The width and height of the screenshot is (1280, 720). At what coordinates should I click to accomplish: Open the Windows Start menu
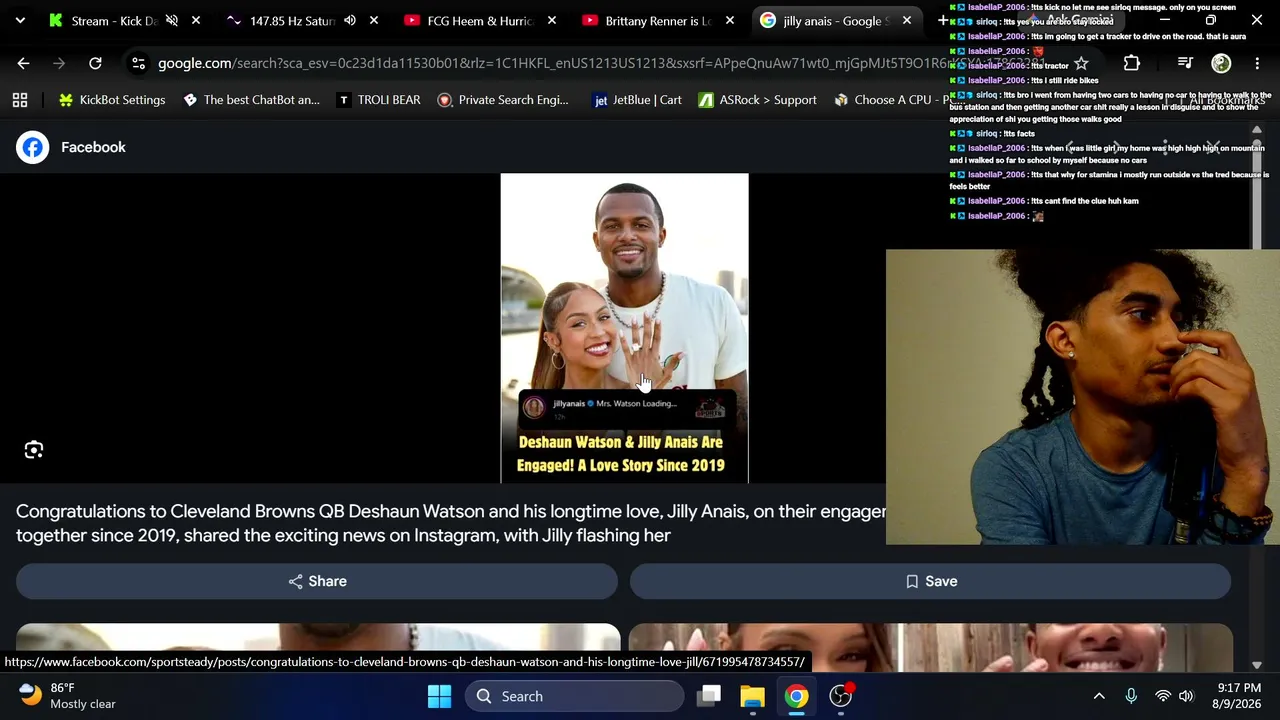[439, 696]
